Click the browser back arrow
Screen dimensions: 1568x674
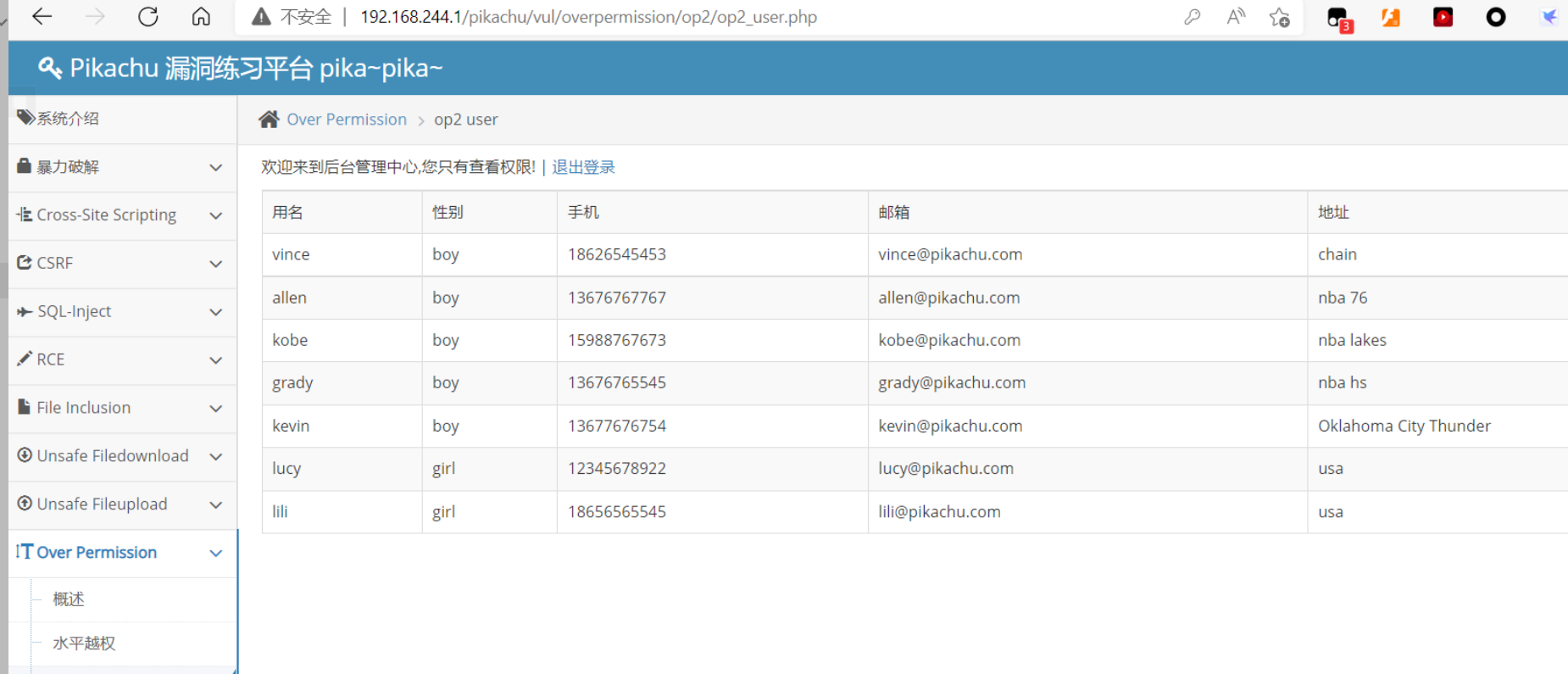pyautogui.click(x=42, y=17)
